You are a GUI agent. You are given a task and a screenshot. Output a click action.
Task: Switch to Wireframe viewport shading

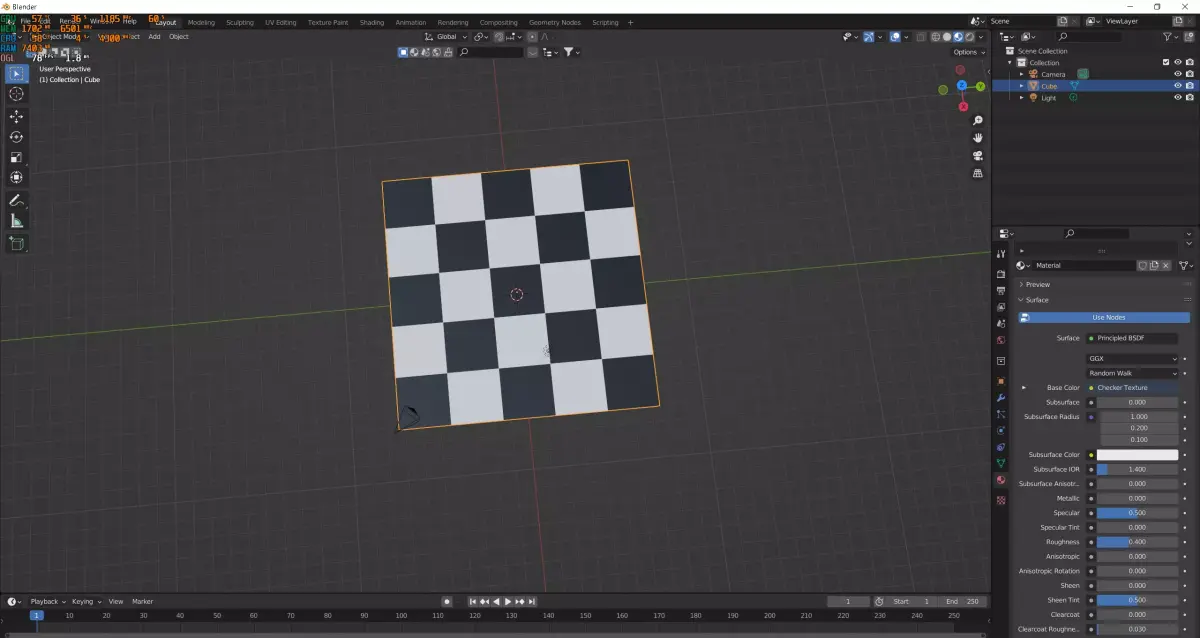(x=935, y=37)
